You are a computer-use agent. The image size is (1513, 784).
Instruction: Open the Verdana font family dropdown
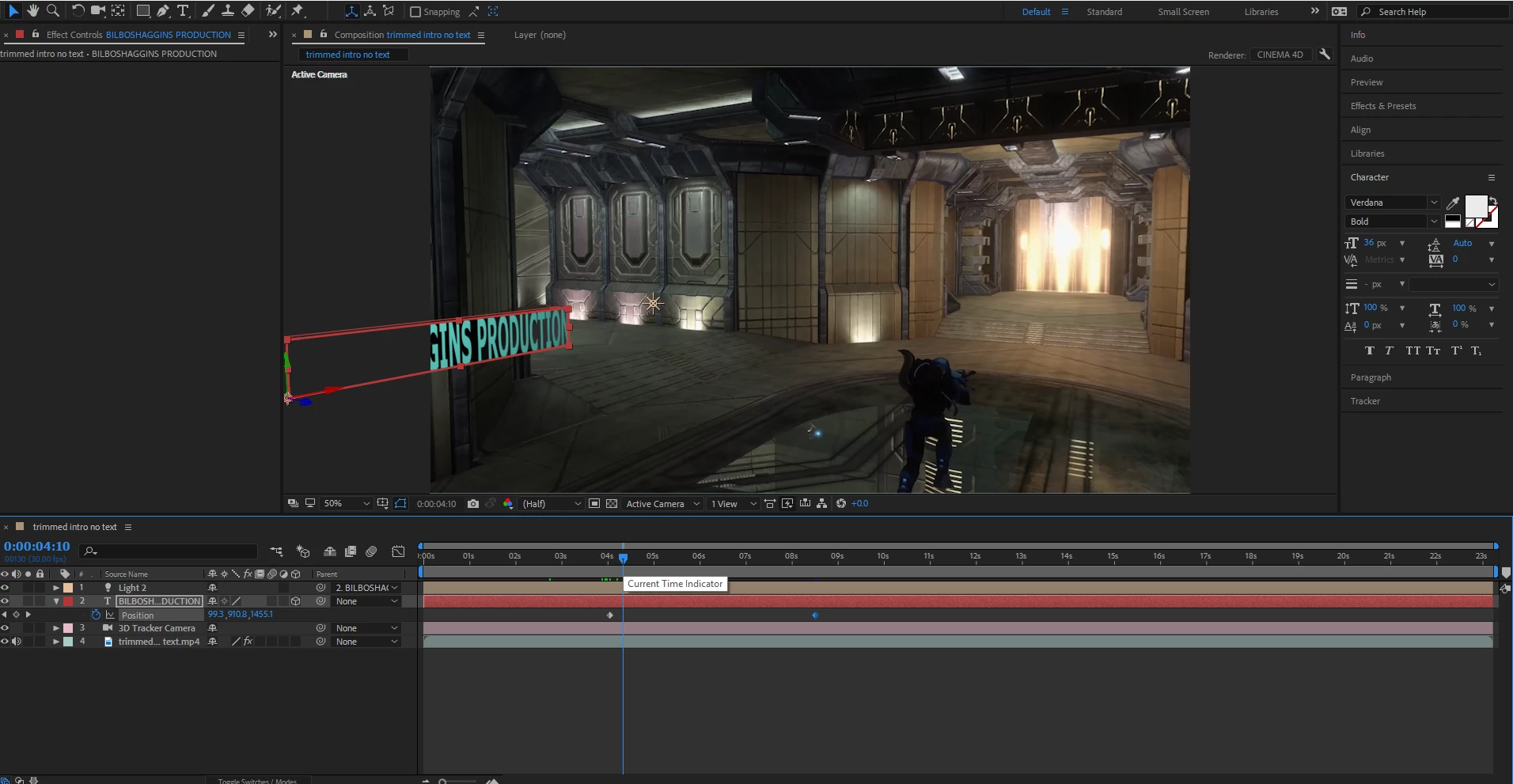1392,203
